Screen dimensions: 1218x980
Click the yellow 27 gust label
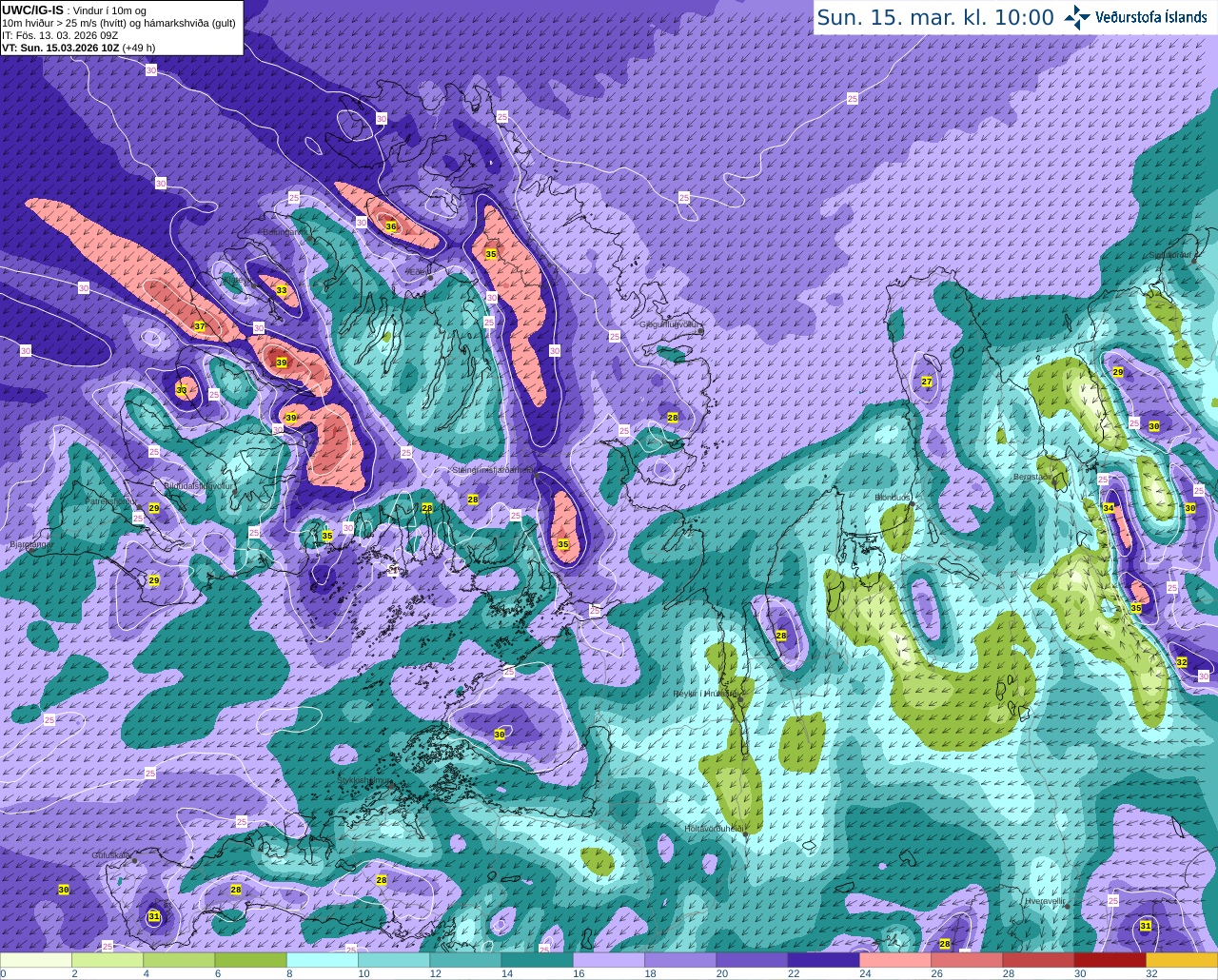tap(927, 382)
